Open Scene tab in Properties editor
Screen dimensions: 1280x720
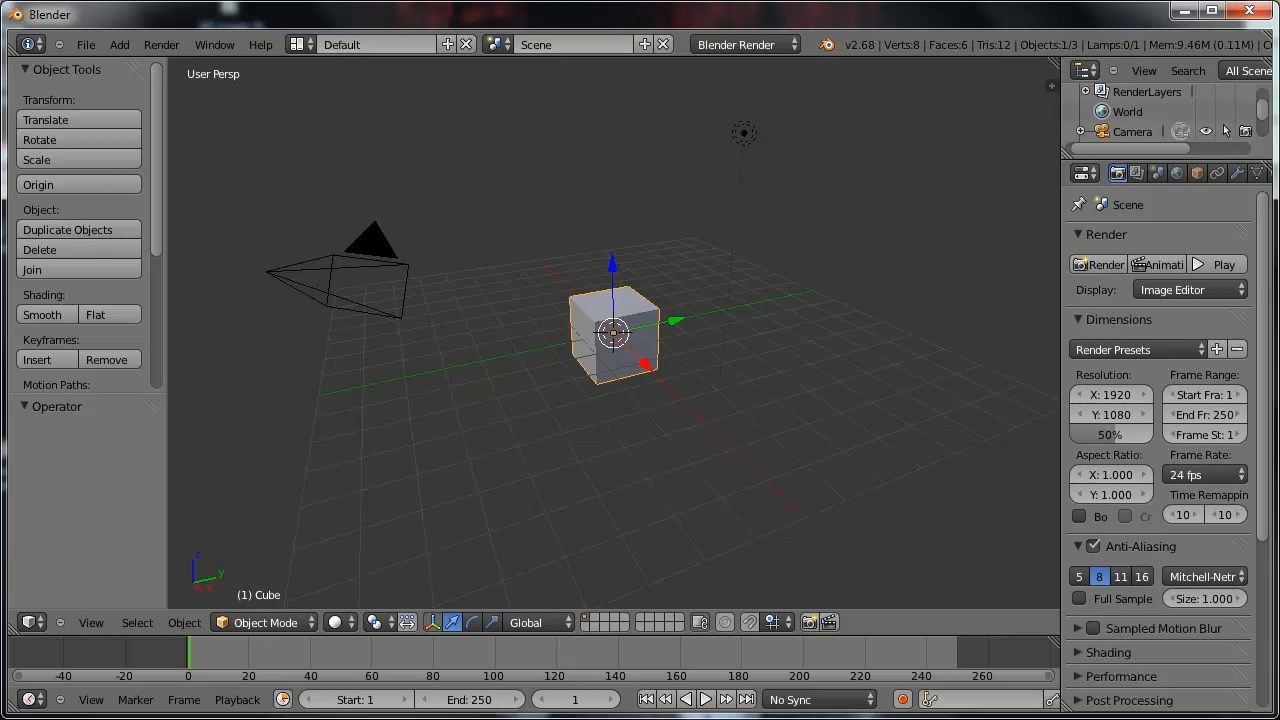click(x=1157, y=173)
